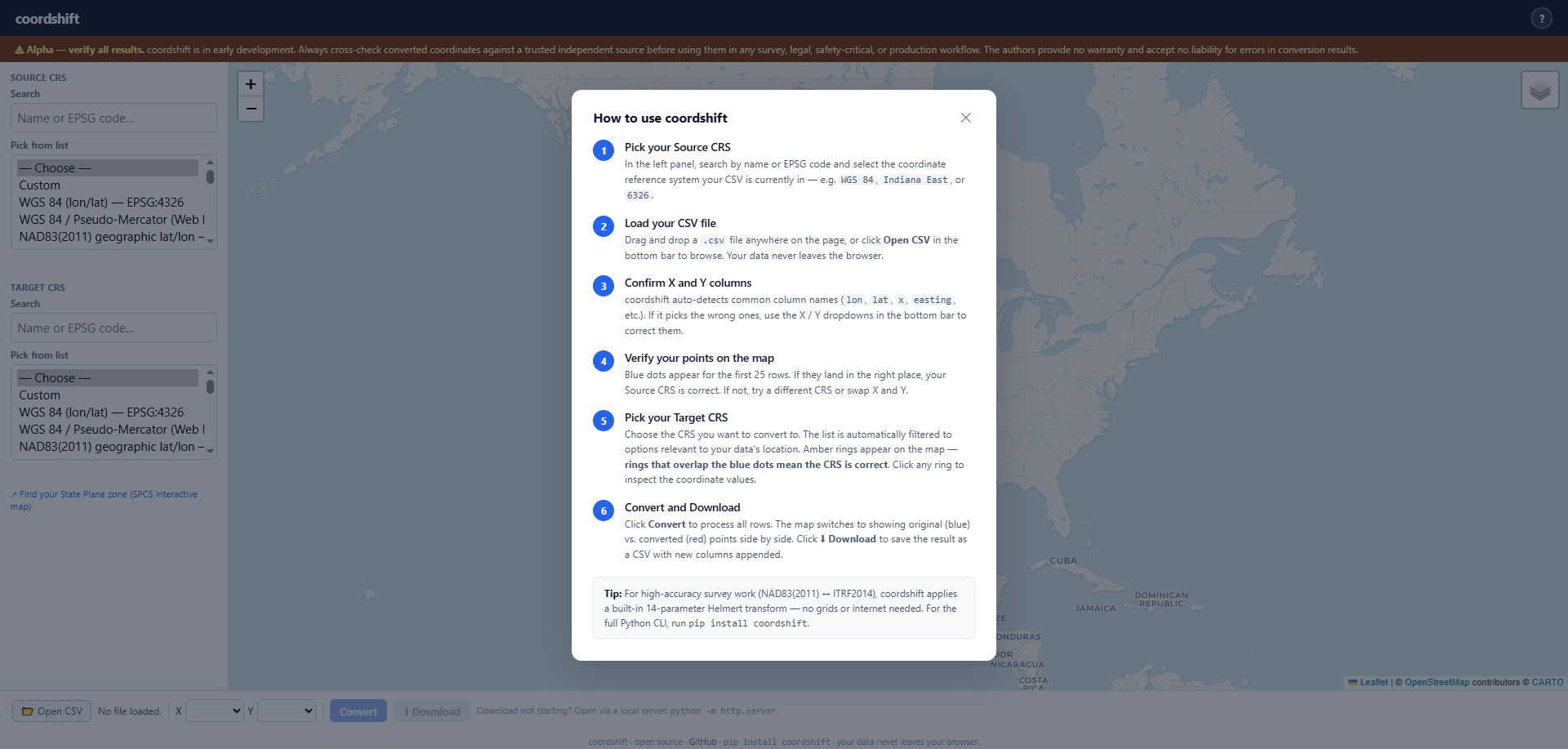Viewport: 1568px width, 749px height.
Task: Click the Convert button
Action: point(359,711)
